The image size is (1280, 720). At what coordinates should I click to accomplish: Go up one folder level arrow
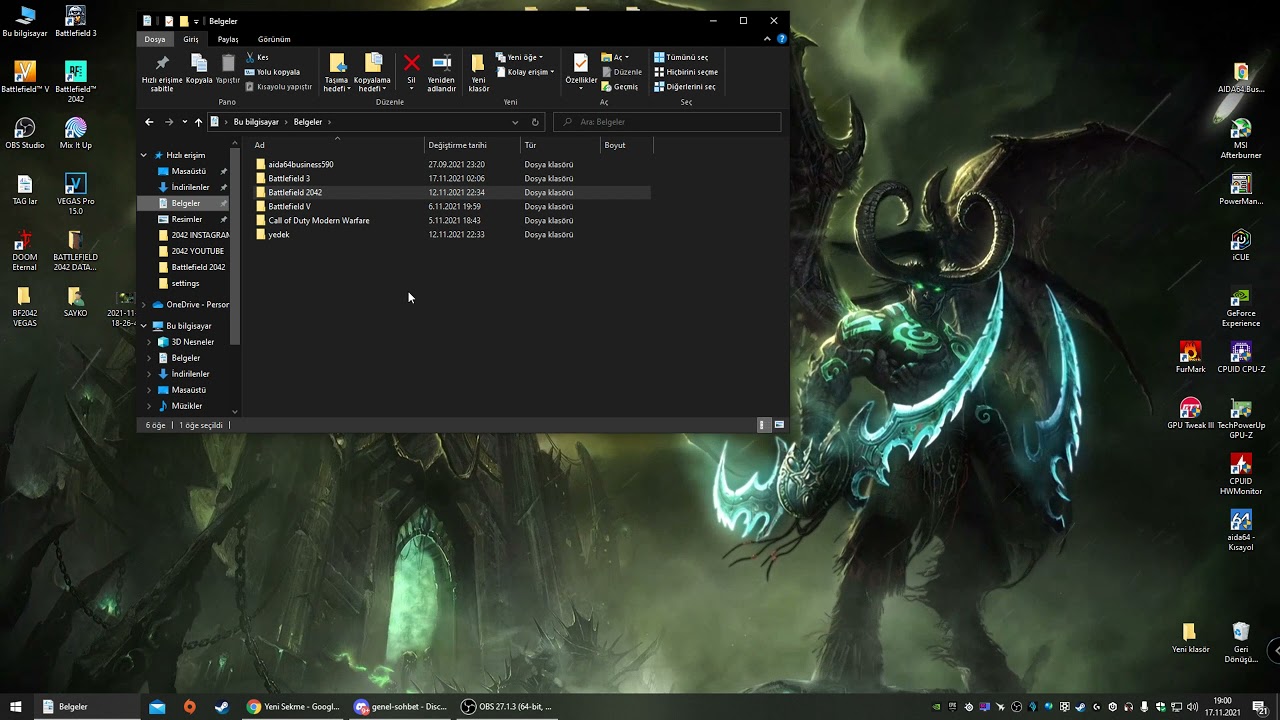(x=198, y=122)
